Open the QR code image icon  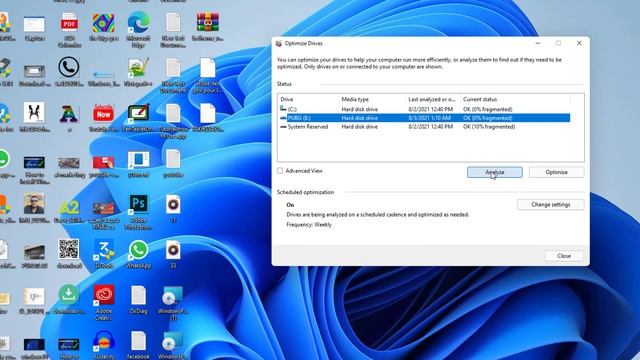(69, 249)
